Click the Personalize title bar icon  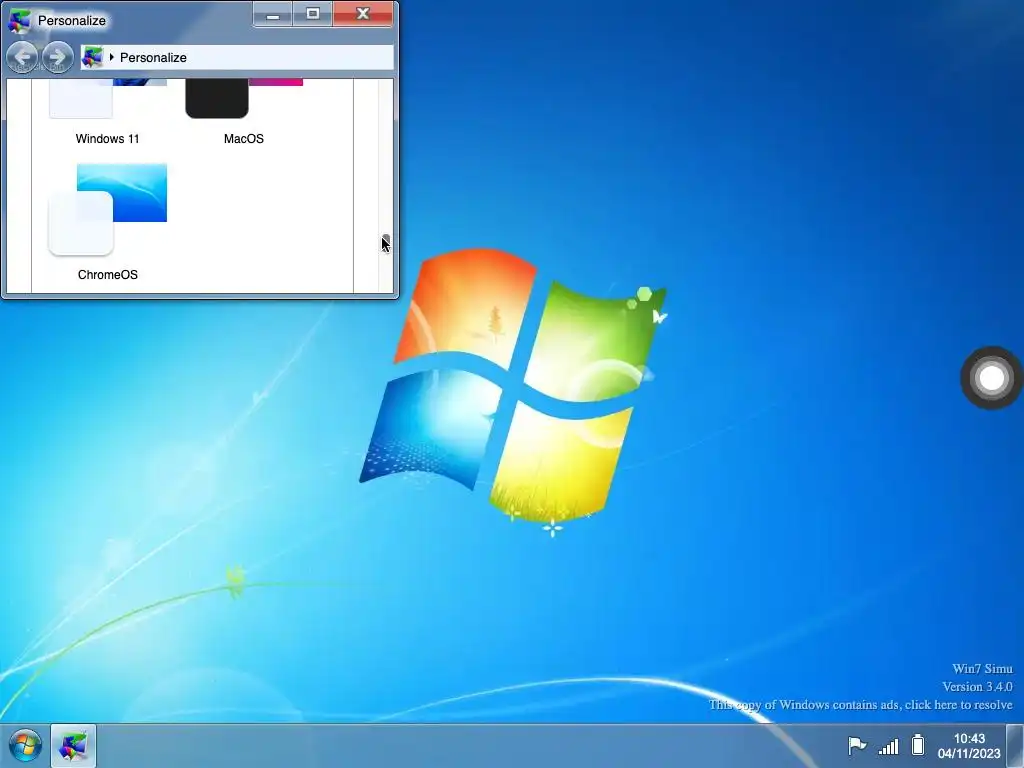(19, 20)
